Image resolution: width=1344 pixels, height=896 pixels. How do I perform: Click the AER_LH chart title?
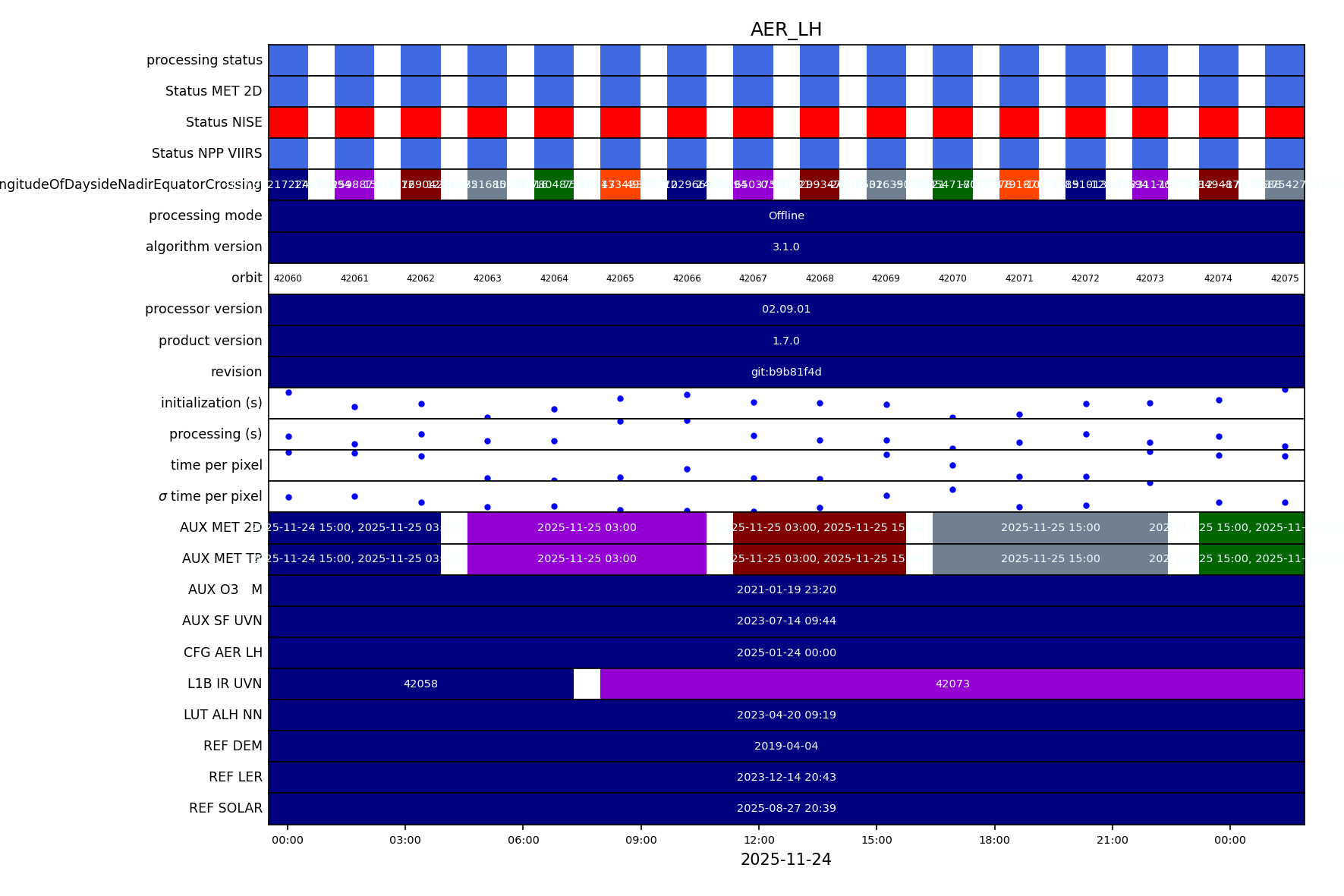click(x=785, y=30)
